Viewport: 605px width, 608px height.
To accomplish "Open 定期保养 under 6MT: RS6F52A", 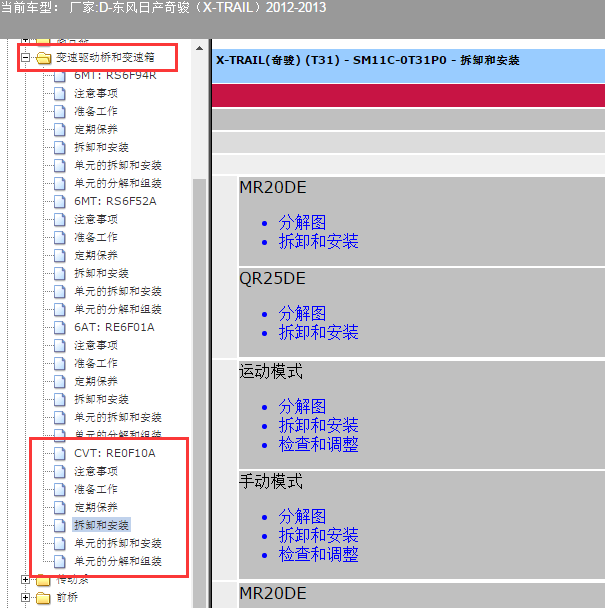I will click(96, 255).
